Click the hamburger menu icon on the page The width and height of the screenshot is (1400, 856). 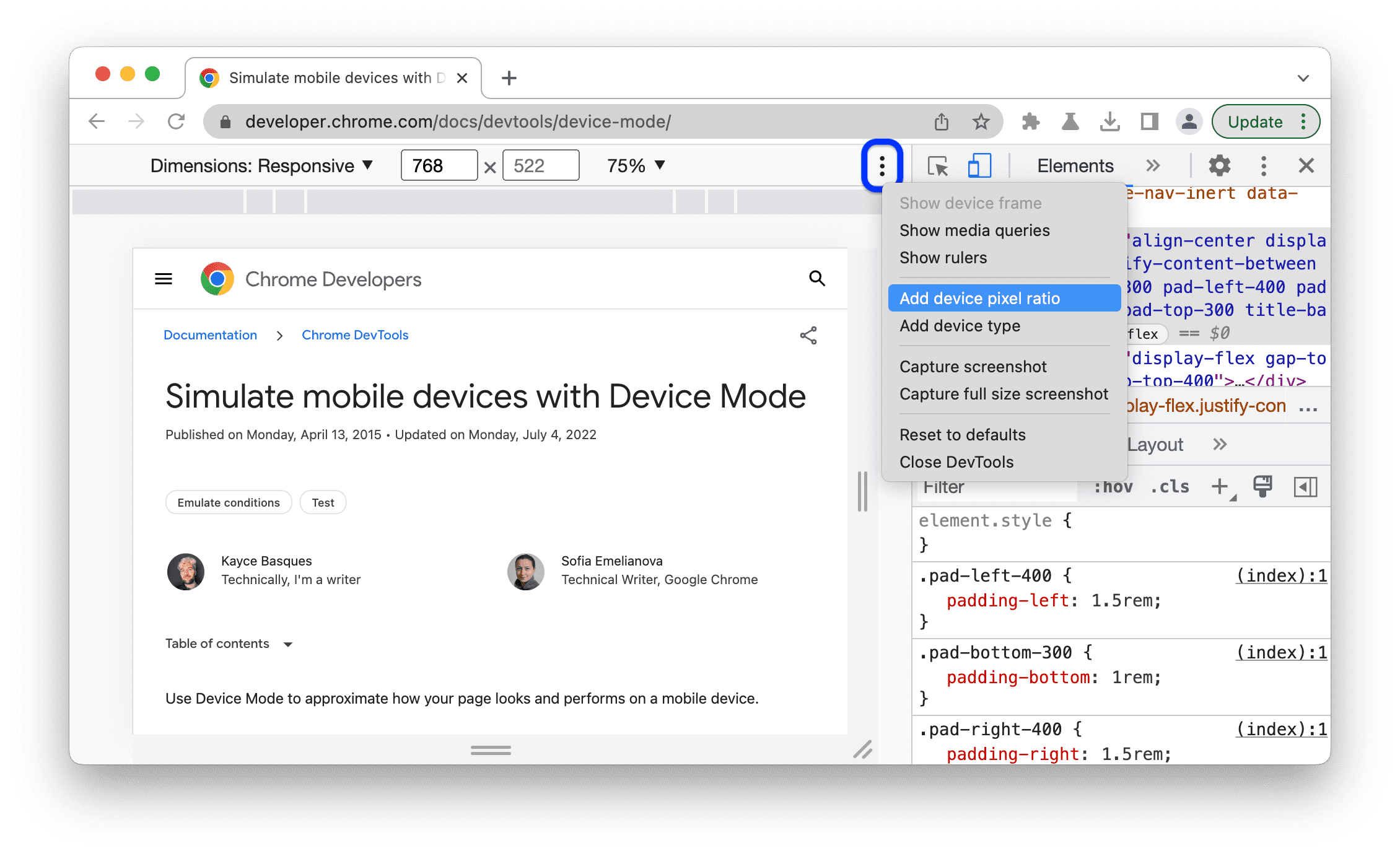pos(163,280)
